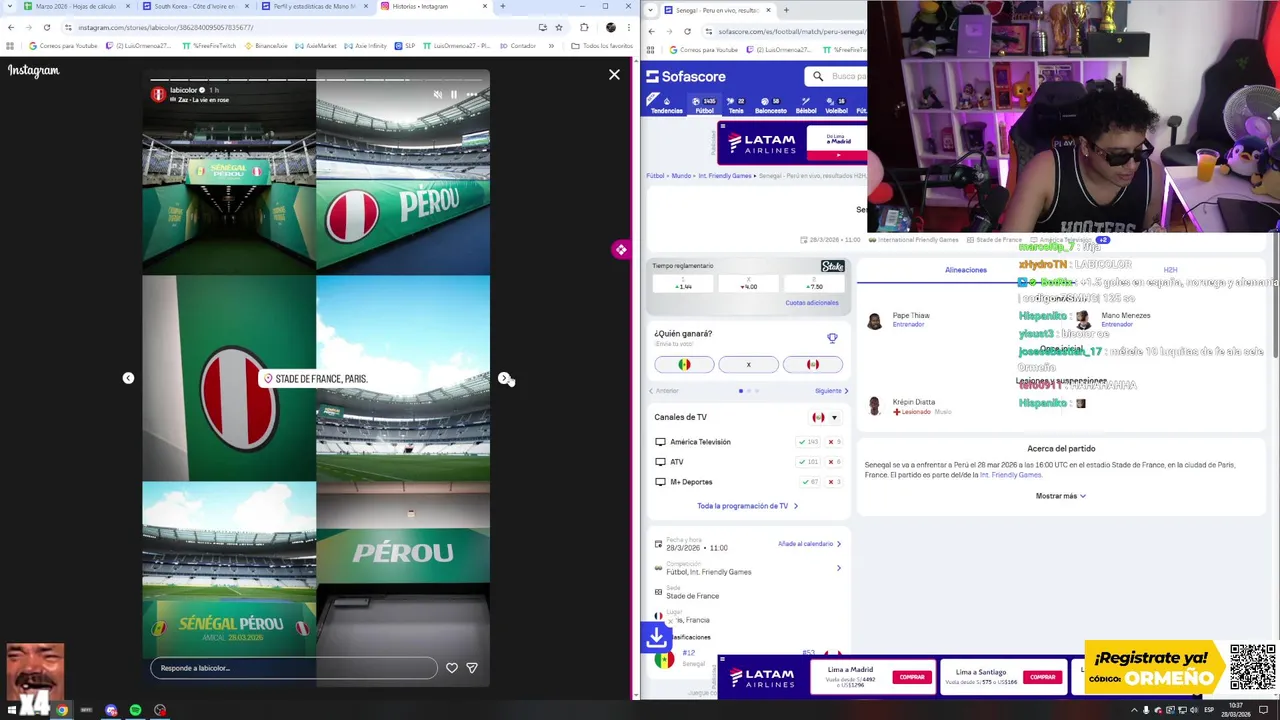Click the 'Int. Friendly Games' breadcrumb
This screenshot has width=1280, height=720.
pyautogui.click(x=725, y=176)
